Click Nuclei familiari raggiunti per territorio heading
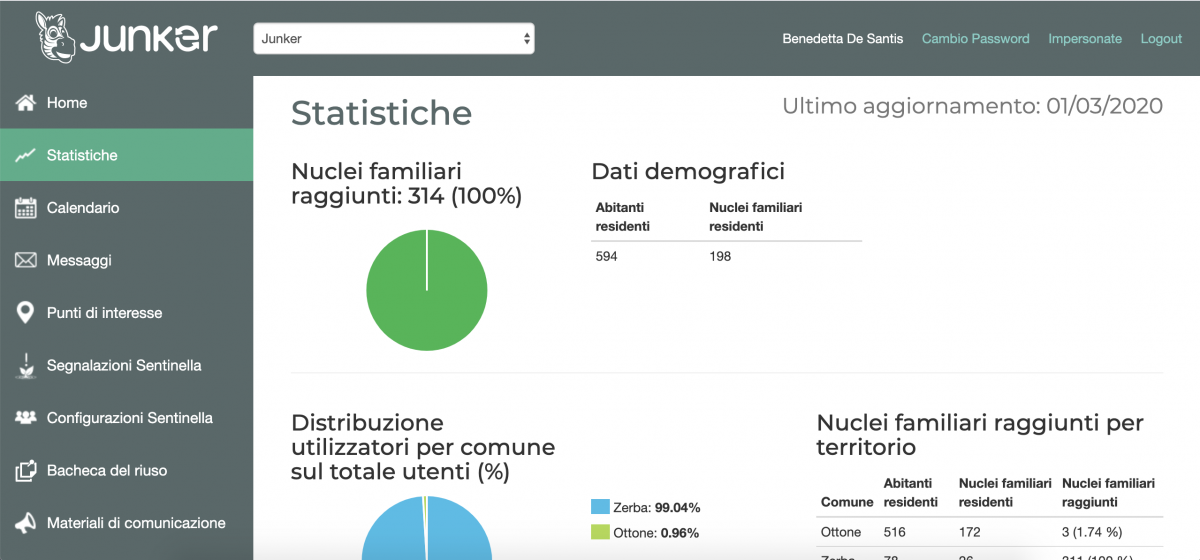 (x=980, y=435)
